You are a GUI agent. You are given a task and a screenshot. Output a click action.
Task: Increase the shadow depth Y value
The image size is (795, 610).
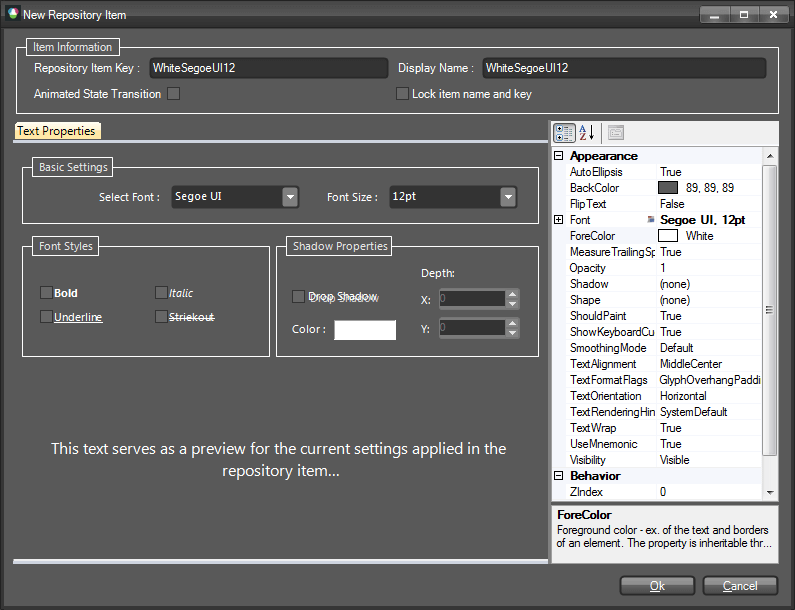point(513,323)
